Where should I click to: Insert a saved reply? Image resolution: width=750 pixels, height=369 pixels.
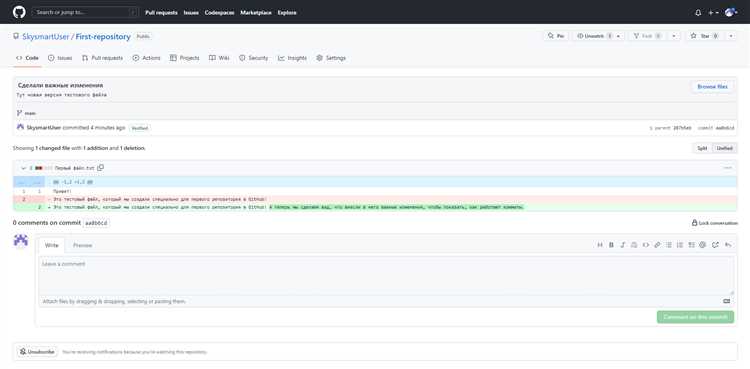tap(728, 245)
